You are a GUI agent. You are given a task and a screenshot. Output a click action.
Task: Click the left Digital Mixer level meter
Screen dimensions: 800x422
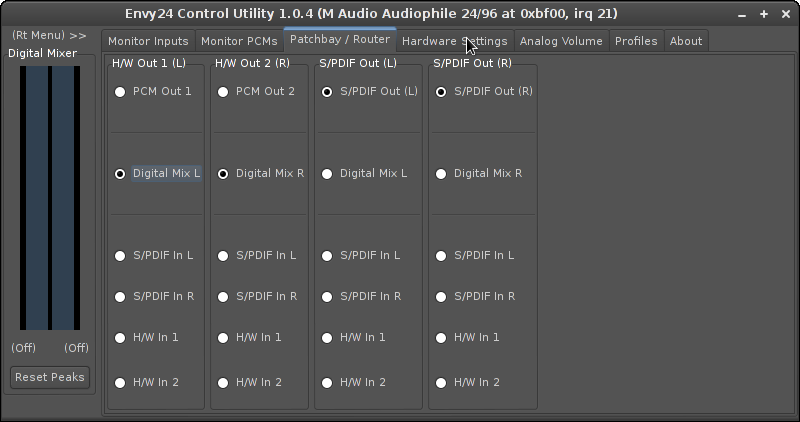(36, 198)
